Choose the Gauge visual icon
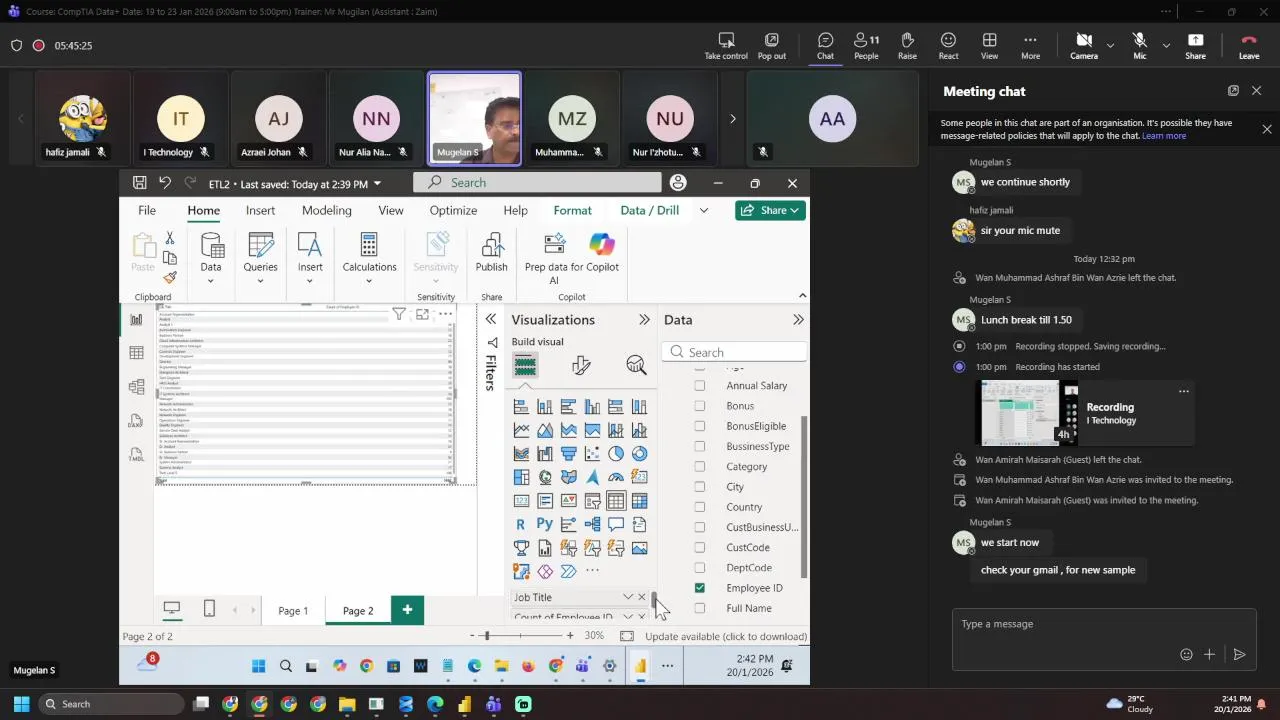This screenshot has width=1280, height=720. (x=616, y=477)
